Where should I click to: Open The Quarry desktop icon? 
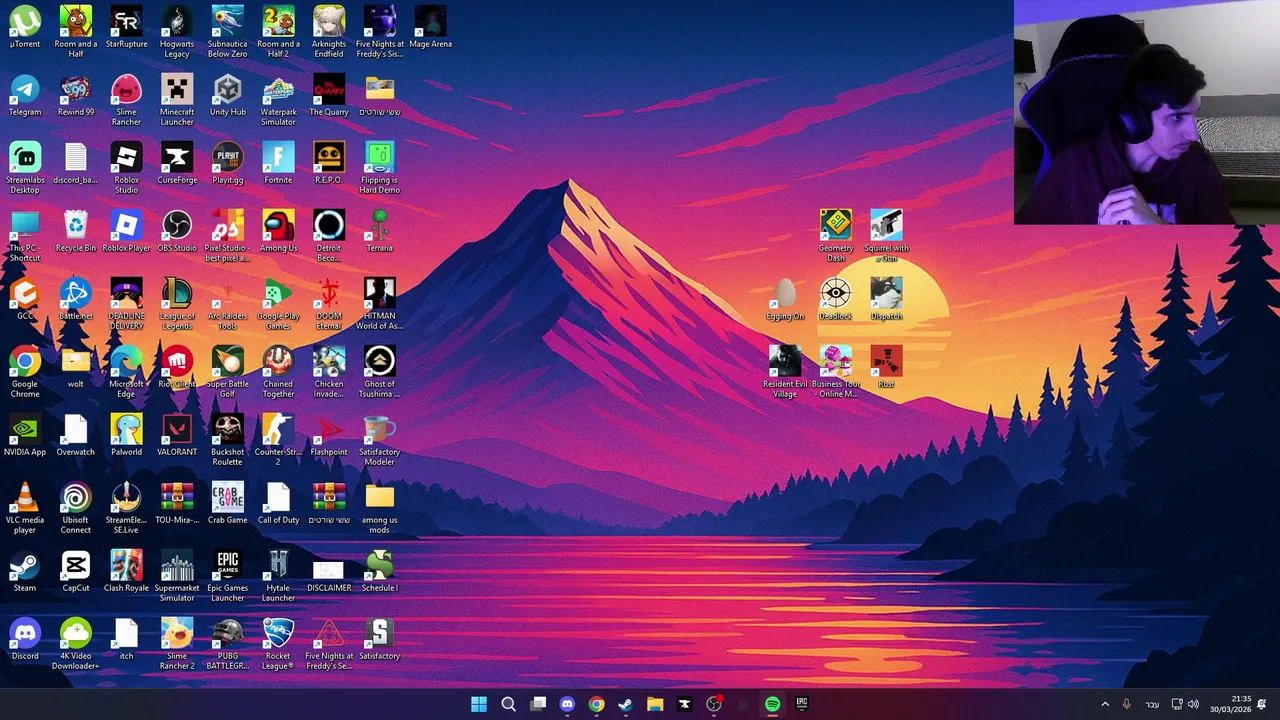coord(329,96)
